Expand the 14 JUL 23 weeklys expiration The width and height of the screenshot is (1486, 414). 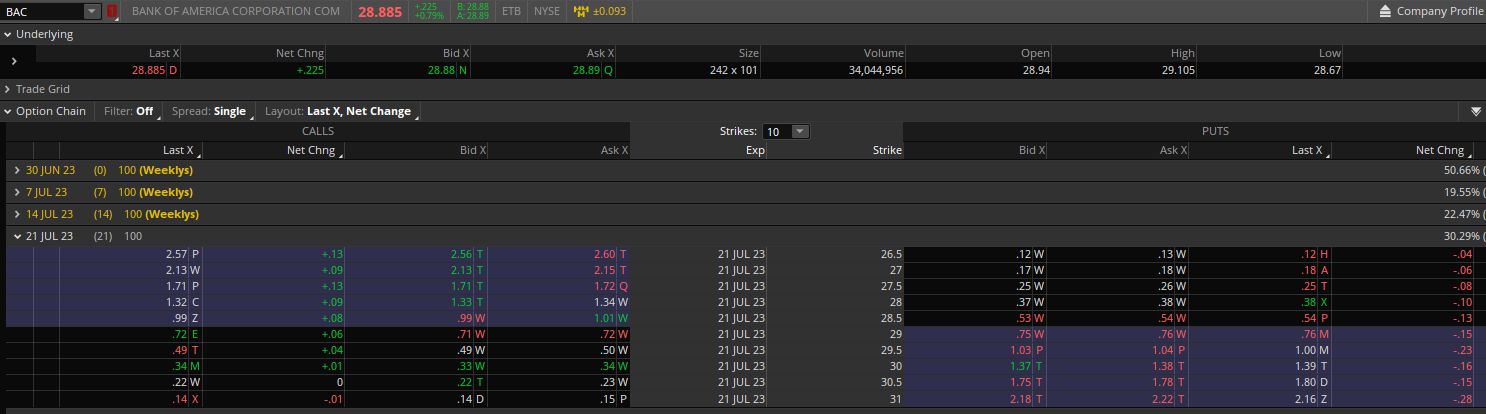pos(17,214)
